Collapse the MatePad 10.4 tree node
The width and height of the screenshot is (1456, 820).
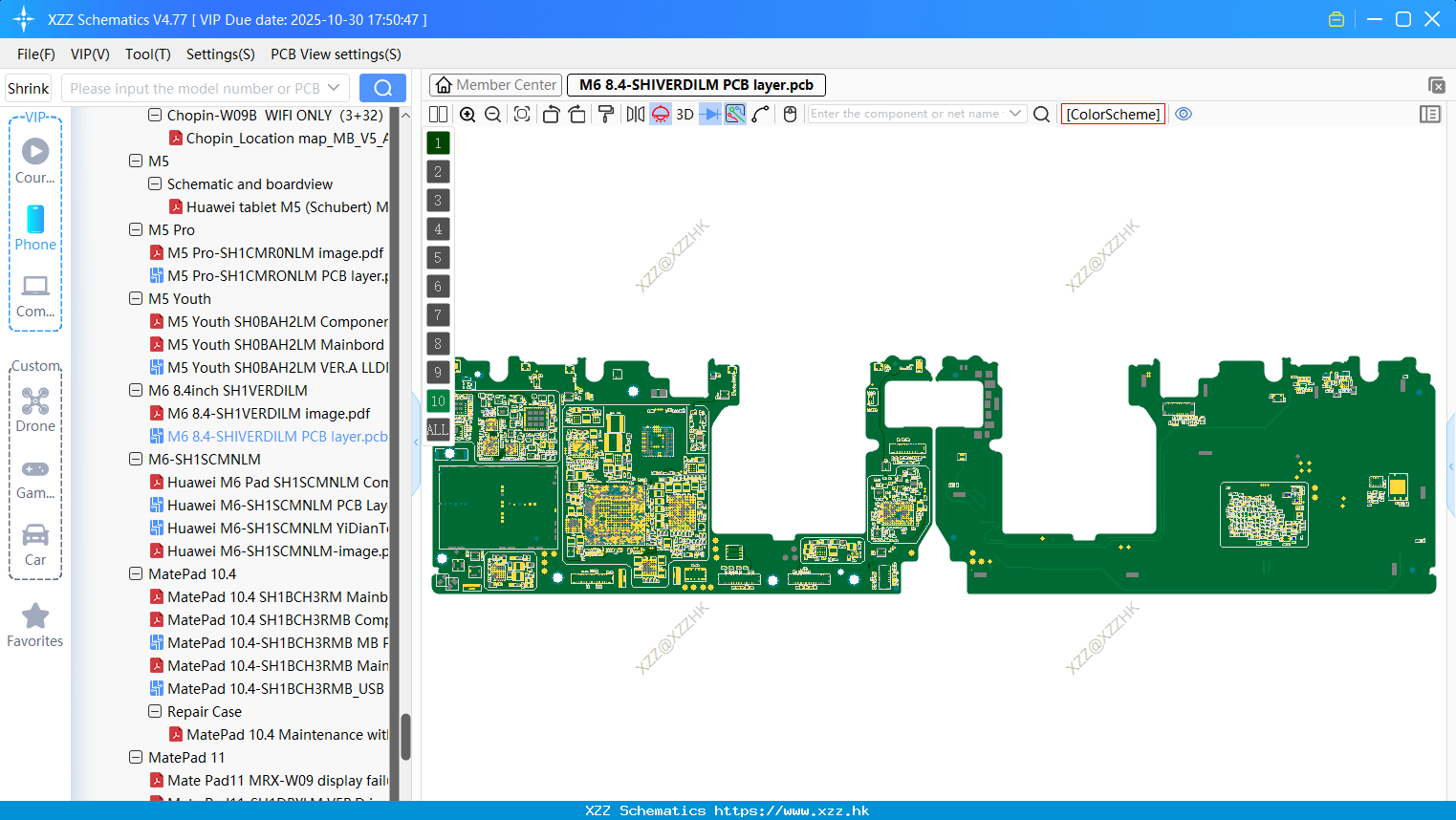(136, 573)
